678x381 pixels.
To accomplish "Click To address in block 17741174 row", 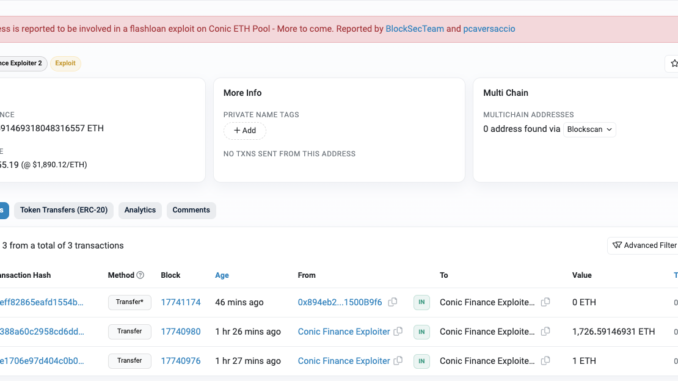I will (x=487, y=302).
